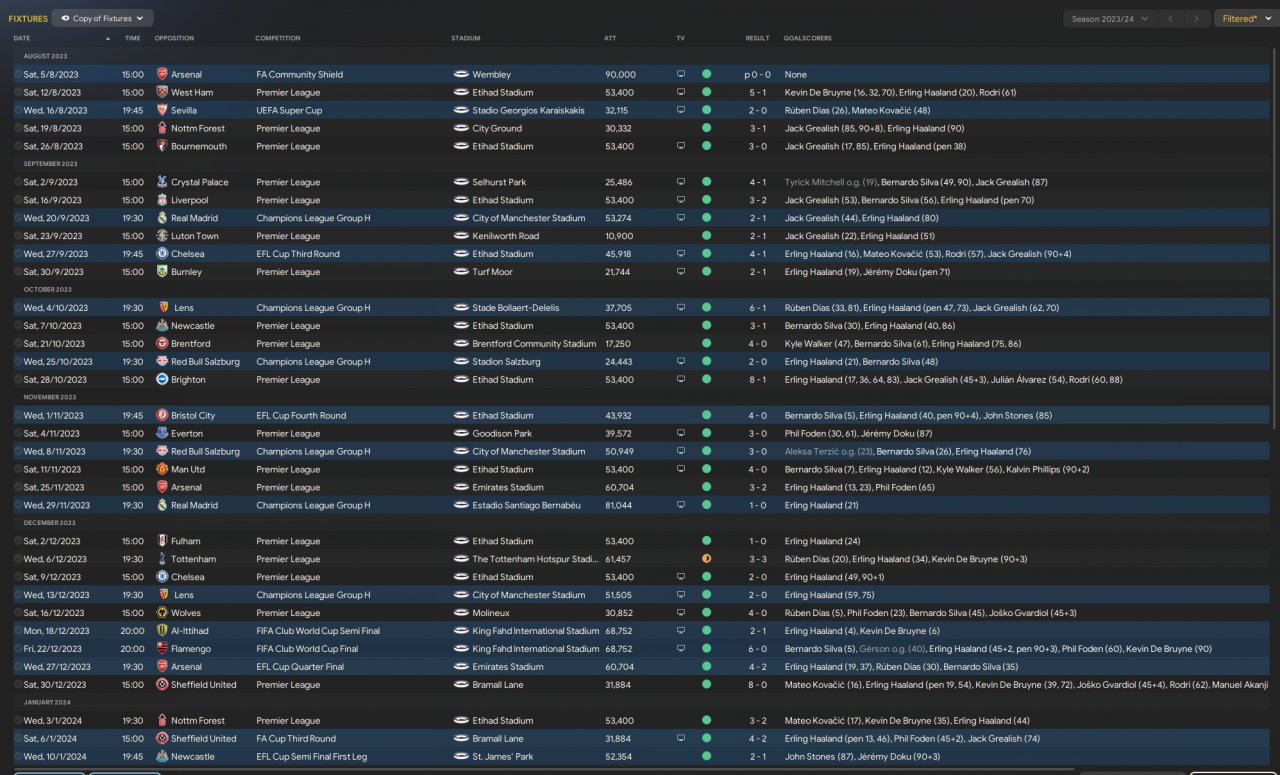Click the 6 - 0 result against Flamengo
This screenshot has height=775, width=1280.
757,649
